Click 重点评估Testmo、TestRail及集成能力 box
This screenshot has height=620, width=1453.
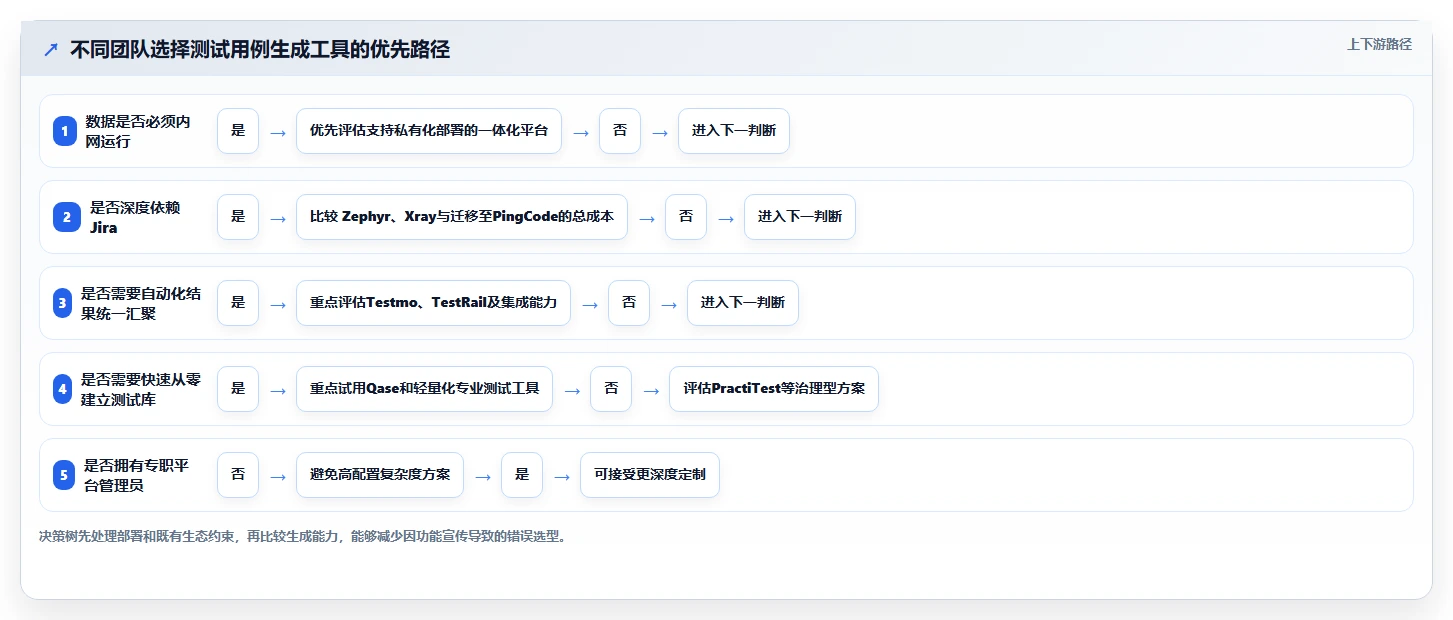pyautogui.click(x=433, y=303)
